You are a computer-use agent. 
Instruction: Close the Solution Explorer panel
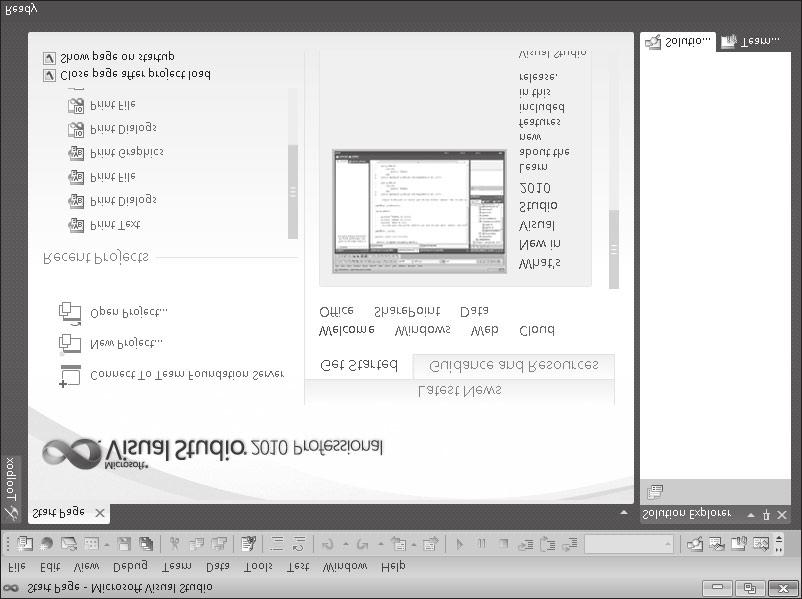782,515
